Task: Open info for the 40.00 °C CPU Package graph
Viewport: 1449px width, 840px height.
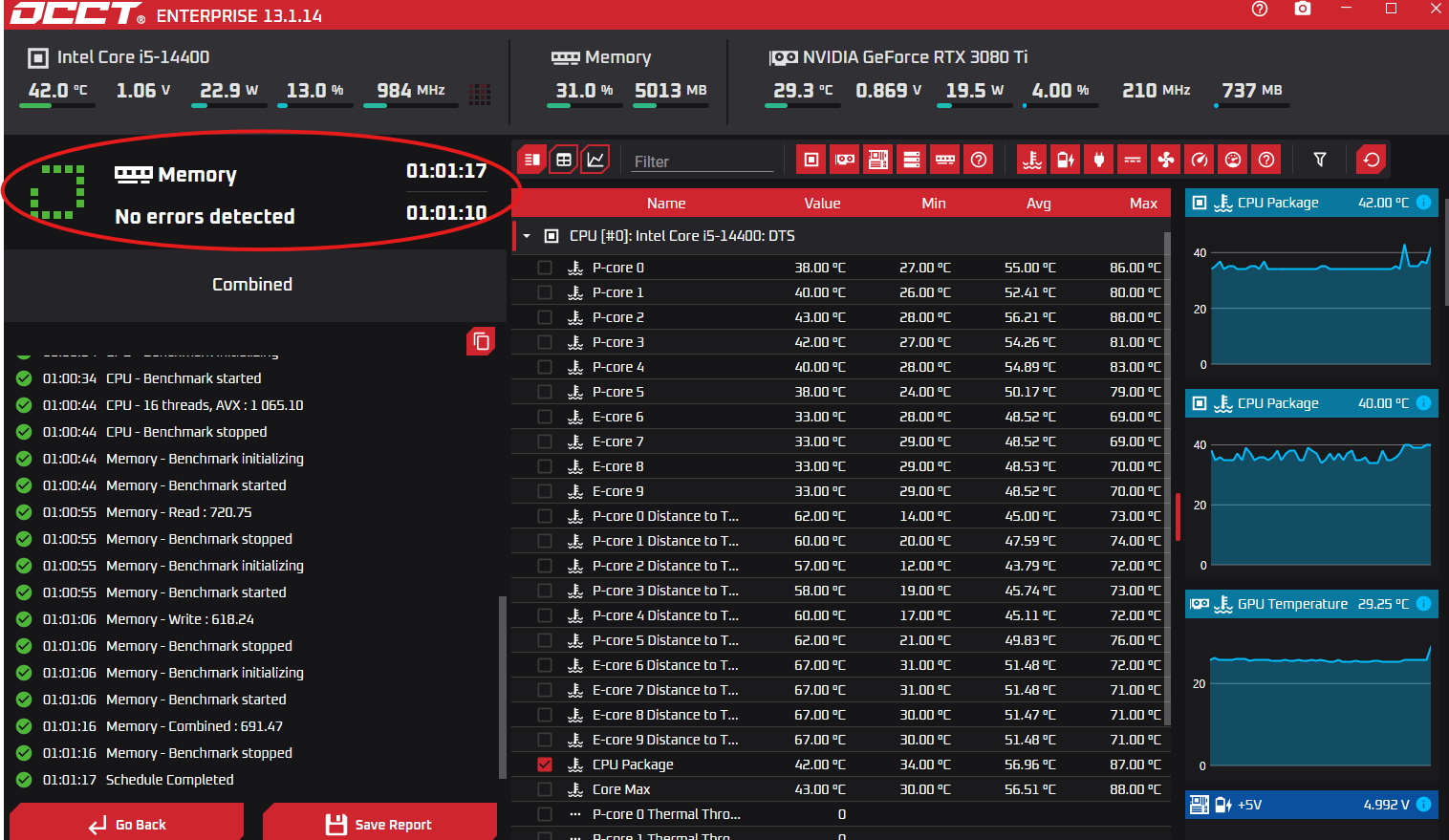Action: [1423, 403]
